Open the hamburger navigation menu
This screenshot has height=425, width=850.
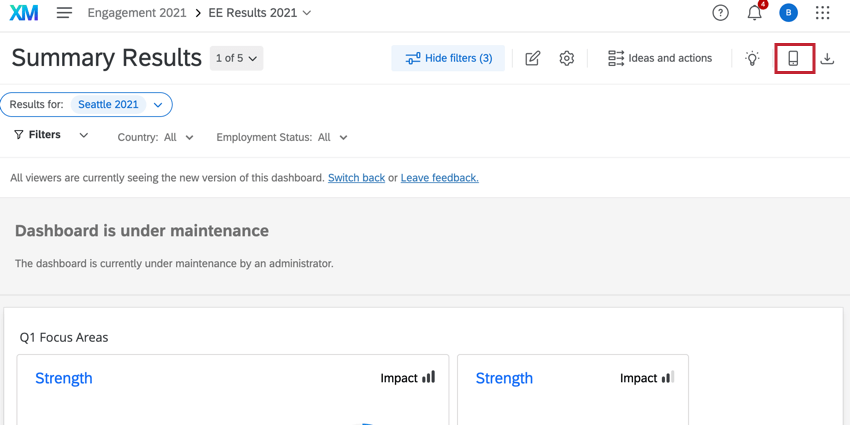click(x=64, y=13)
